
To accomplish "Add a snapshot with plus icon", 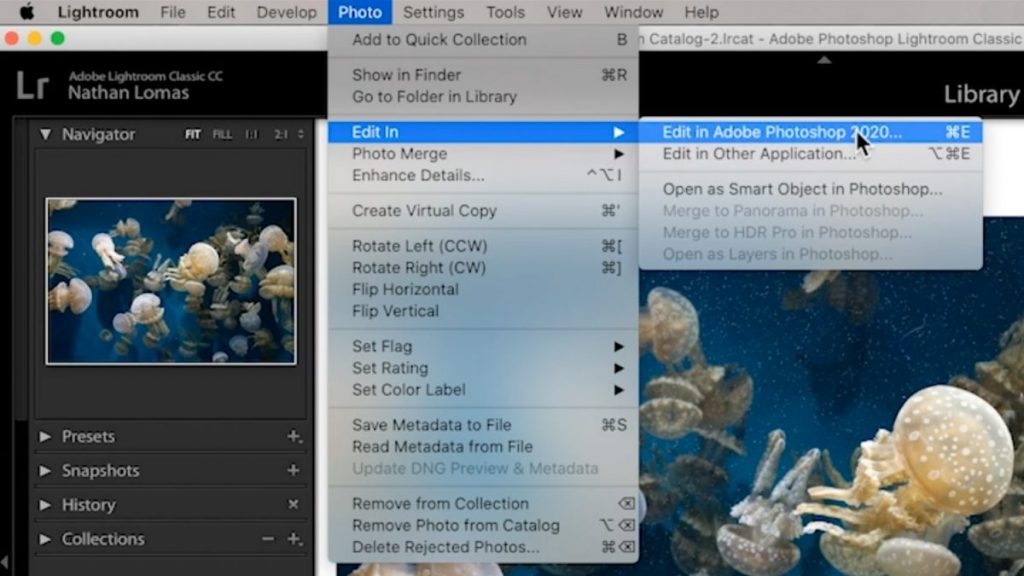I will (293, 470).
